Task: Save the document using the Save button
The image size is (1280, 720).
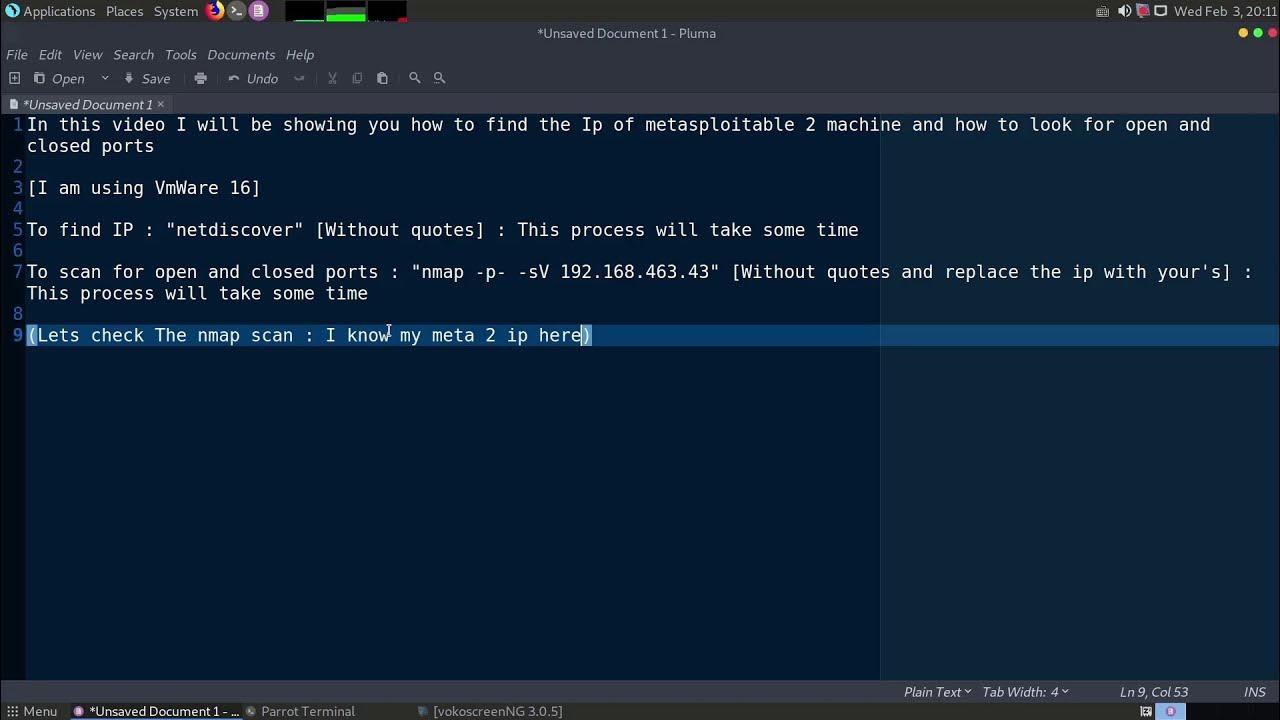Action: 147,78
